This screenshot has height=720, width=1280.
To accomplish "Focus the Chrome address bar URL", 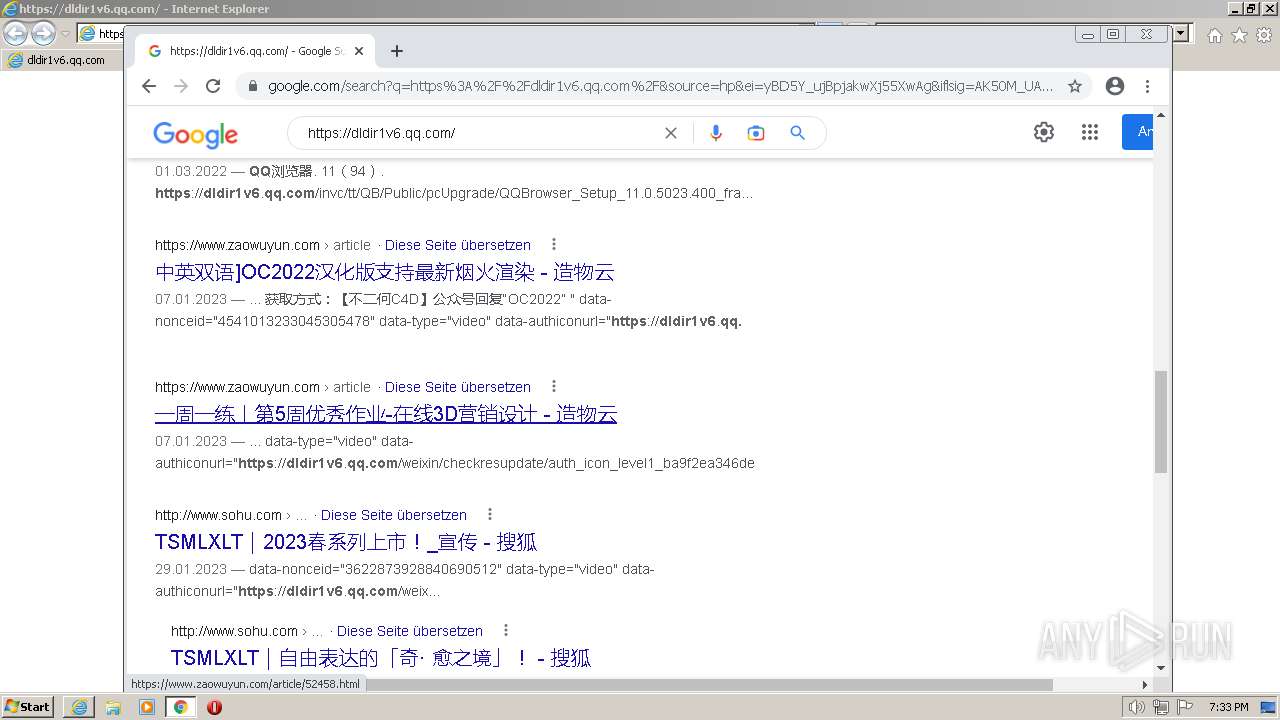I will click(660, 86).
